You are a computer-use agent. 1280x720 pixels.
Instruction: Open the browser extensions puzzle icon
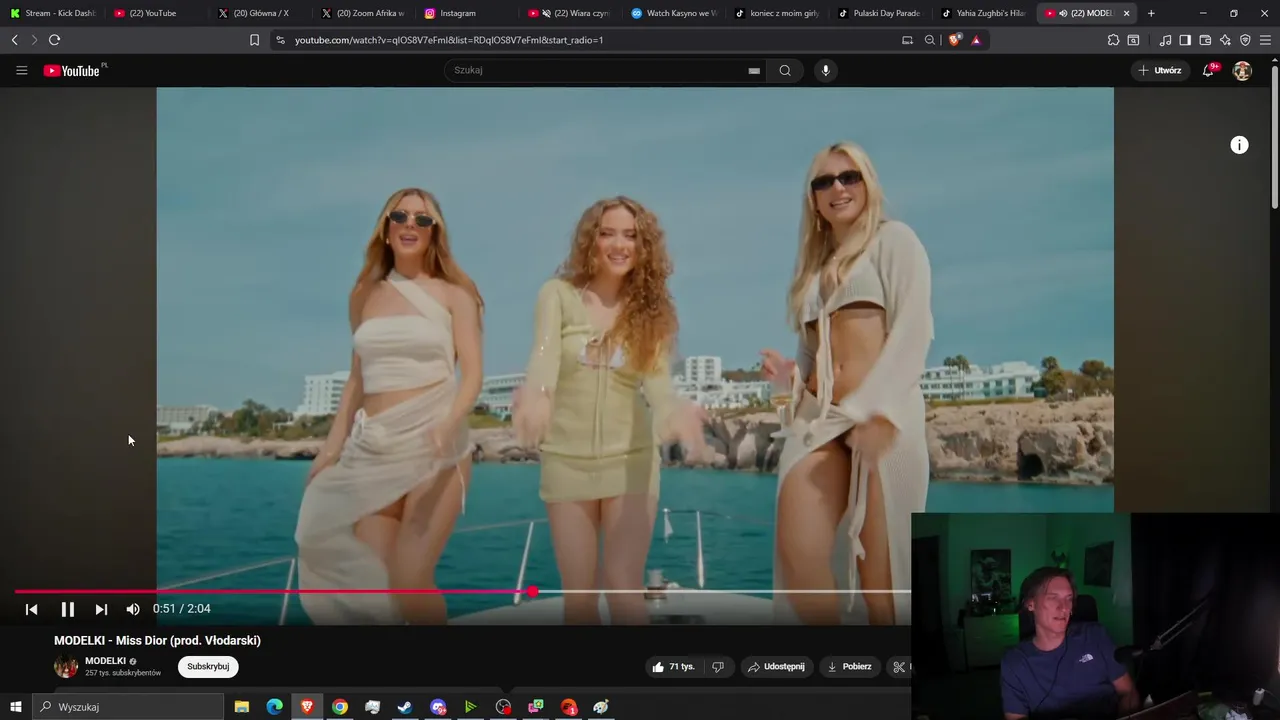point(1113,40)
